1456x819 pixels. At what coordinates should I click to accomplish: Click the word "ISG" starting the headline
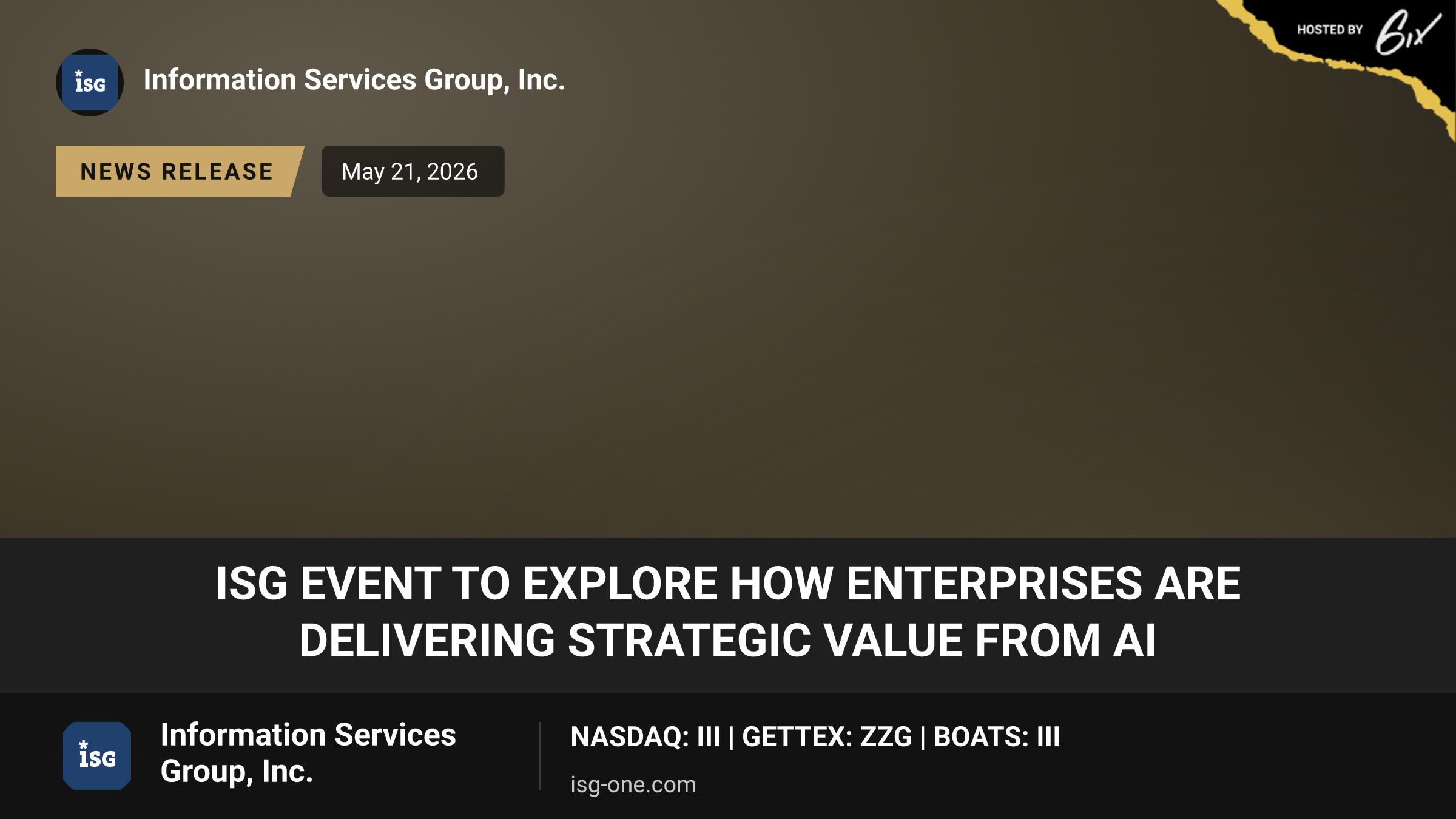point(252,584)
